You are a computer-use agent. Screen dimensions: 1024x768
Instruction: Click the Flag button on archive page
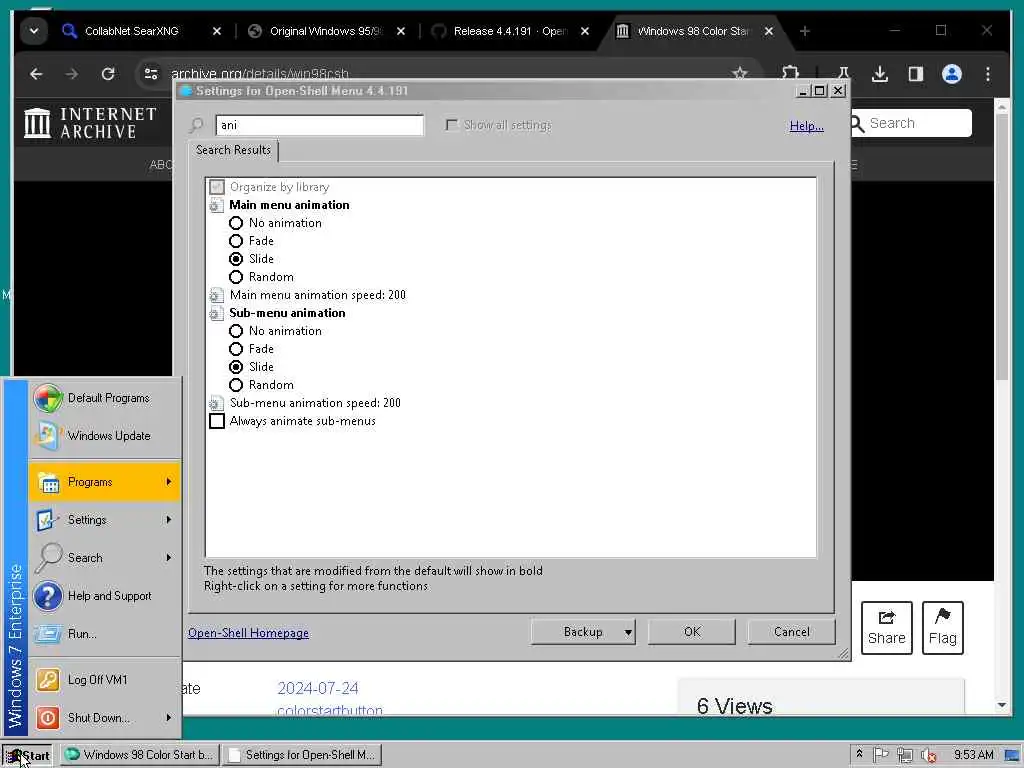942,628
